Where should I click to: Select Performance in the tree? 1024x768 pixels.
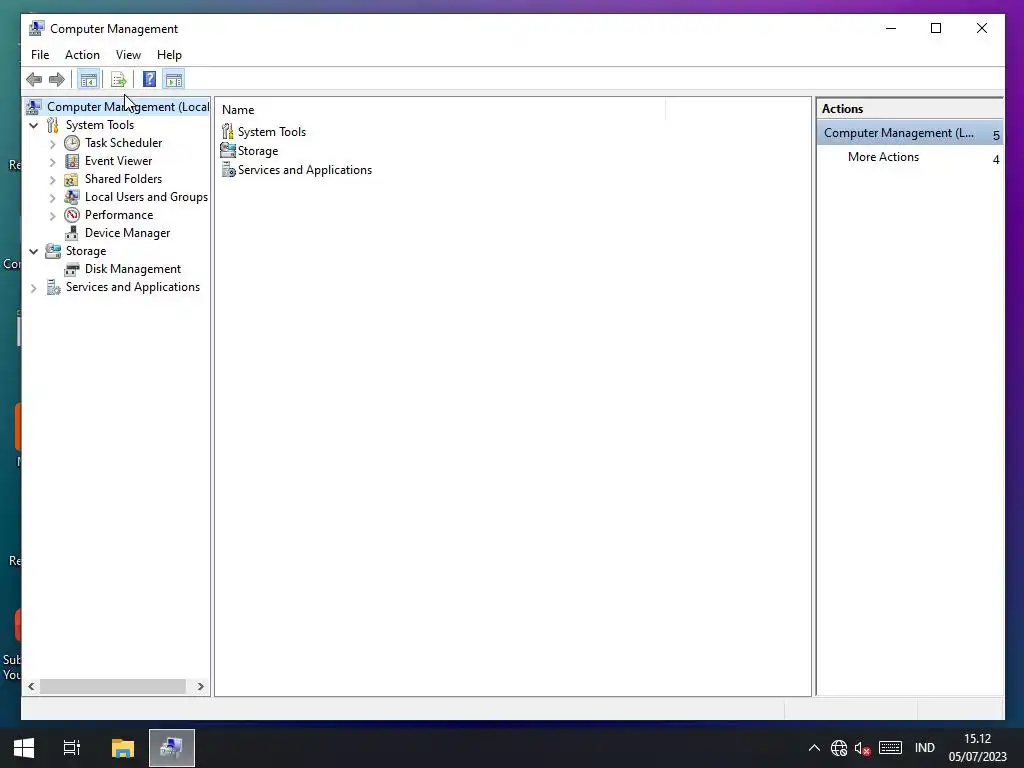coord(119,215)
